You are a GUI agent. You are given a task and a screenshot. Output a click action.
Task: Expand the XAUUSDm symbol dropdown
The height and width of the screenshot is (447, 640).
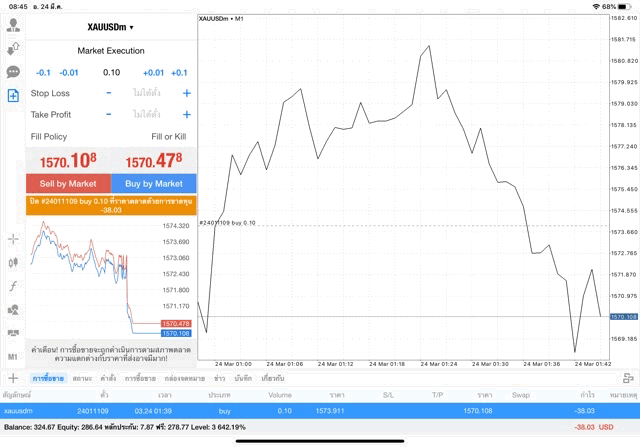pyautogui.click(x=110, y=27)
